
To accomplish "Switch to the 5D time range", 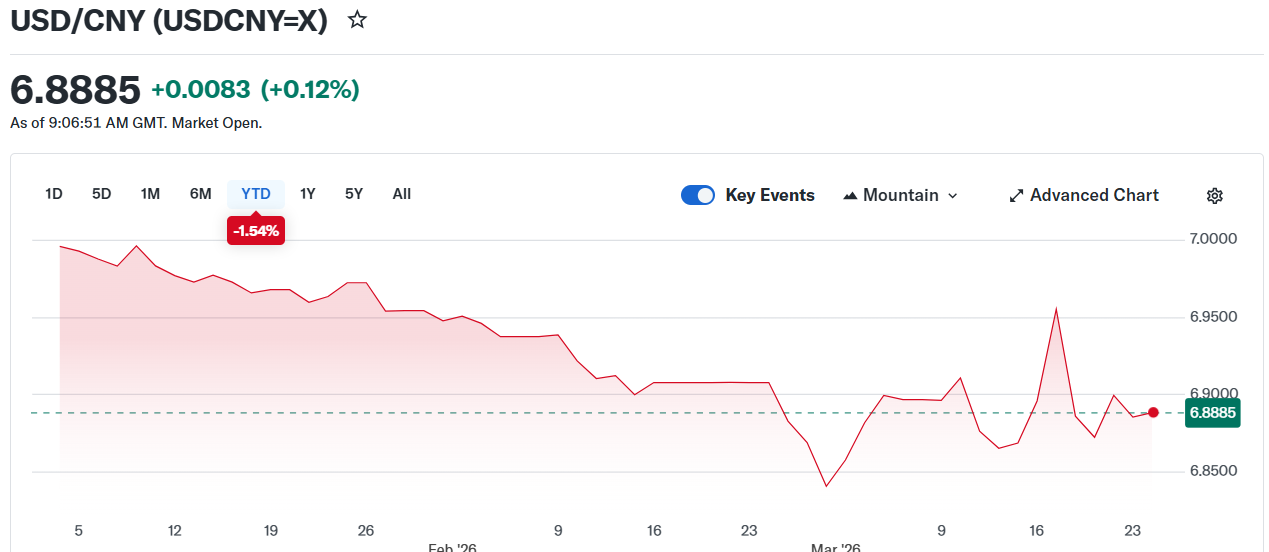I will pyautogui.click(x=102, y=194).
